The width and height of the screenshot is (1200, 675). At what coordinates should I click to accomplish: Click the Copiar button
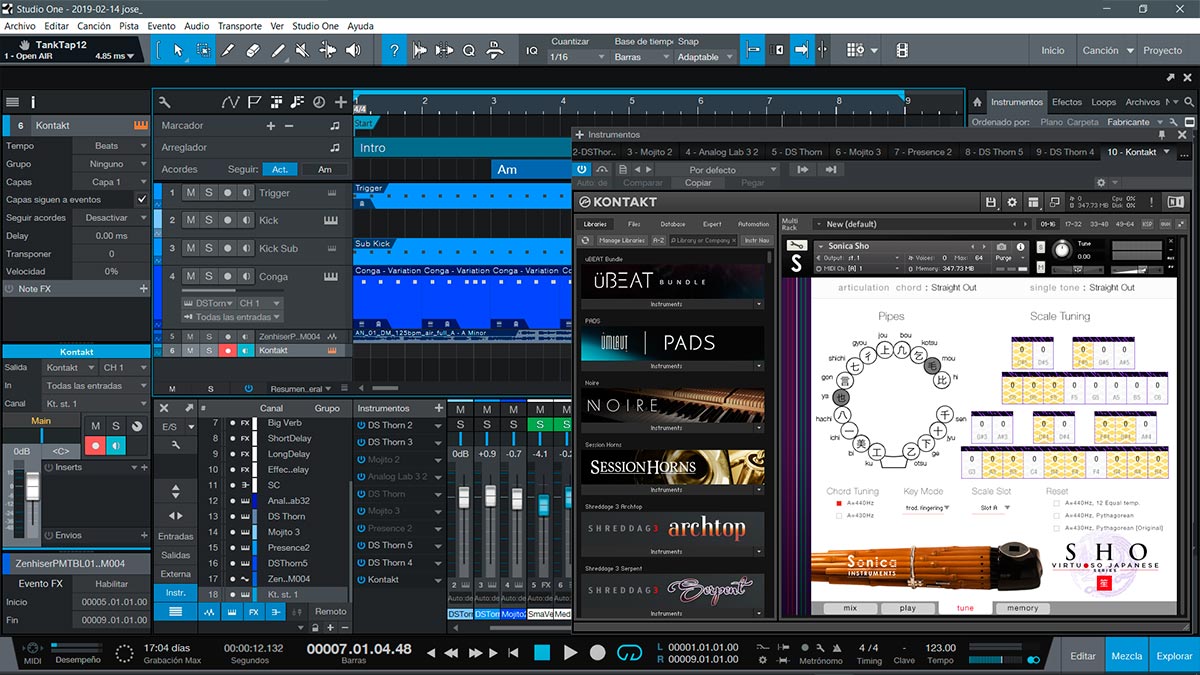(698, 183)
